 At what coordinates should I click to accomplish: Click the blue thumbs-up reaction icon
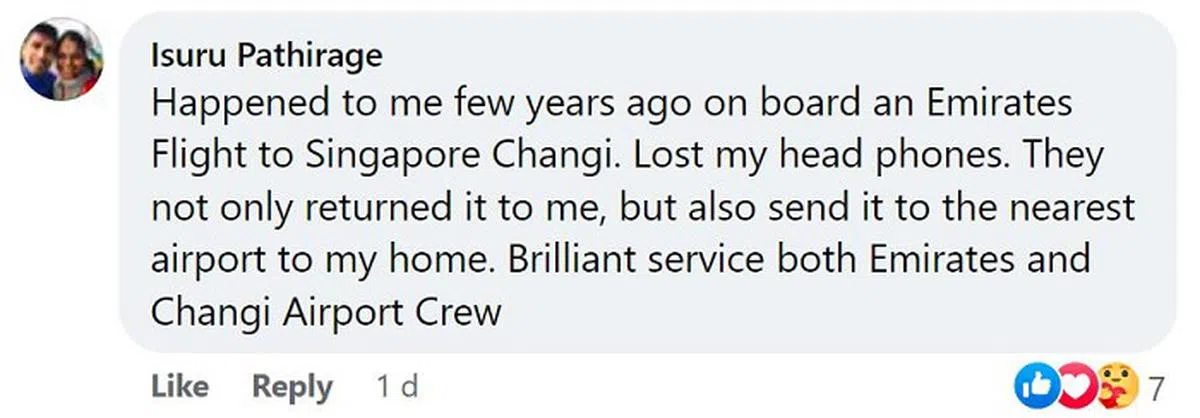(1034, 385)
